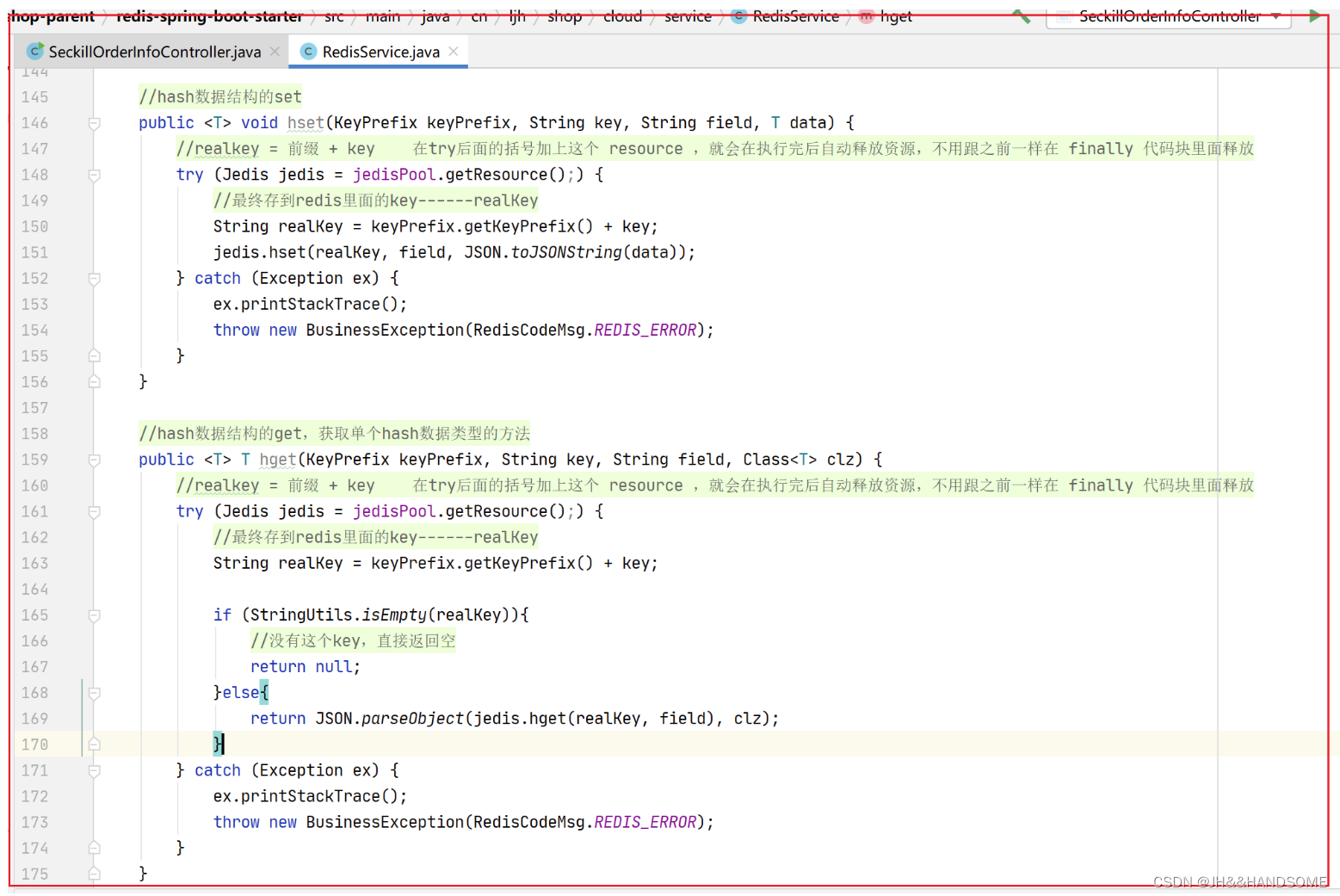Screen dimensions: 1340x896
Task: Collapse the else block at line 168
Action: [x=95, y=693]
